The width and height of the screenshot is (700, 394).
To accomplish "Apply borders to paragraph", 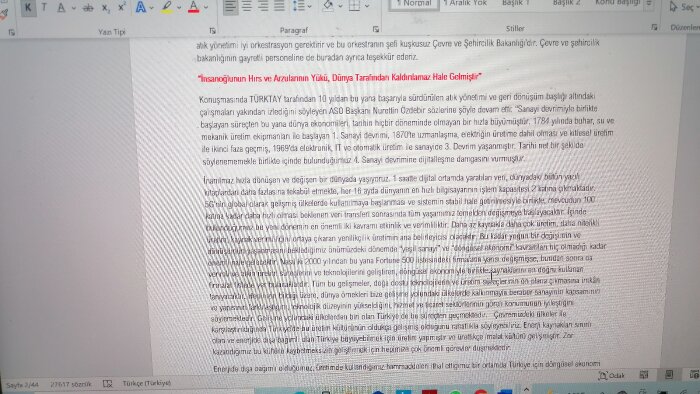I will 354,6.
